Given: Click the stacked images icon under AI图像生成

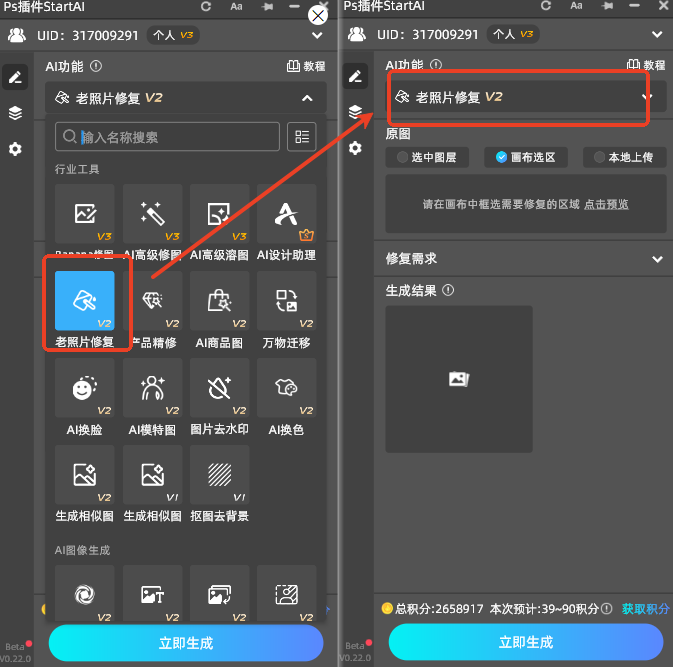Looking at the screenshot, I should [x=219, y=594].
